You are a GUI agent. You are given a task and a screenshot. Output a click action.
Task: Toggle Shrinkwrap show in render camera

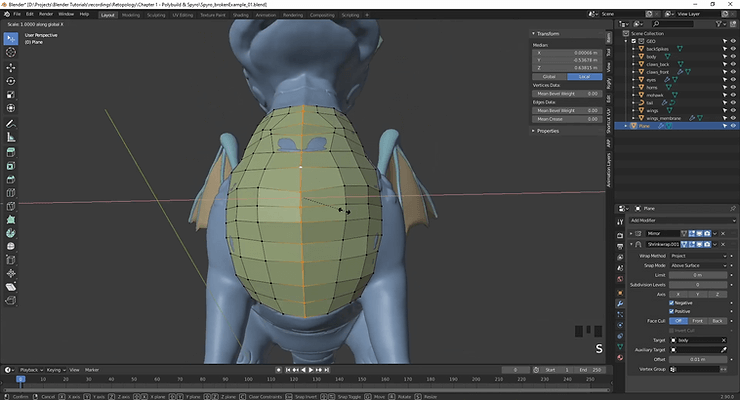point(707,244)
